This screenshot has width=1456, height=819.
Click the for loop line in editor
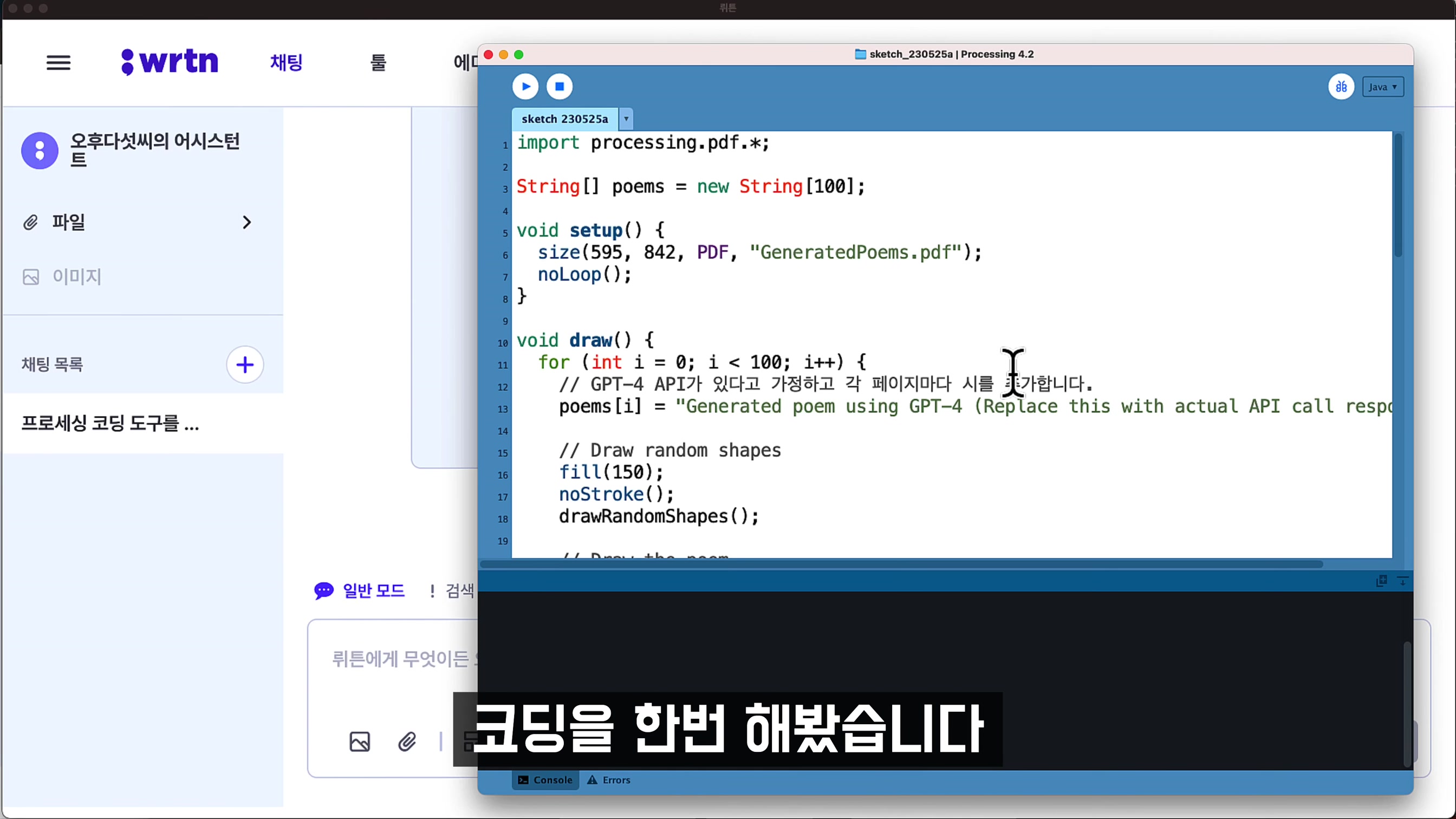(x=701, y=362)
